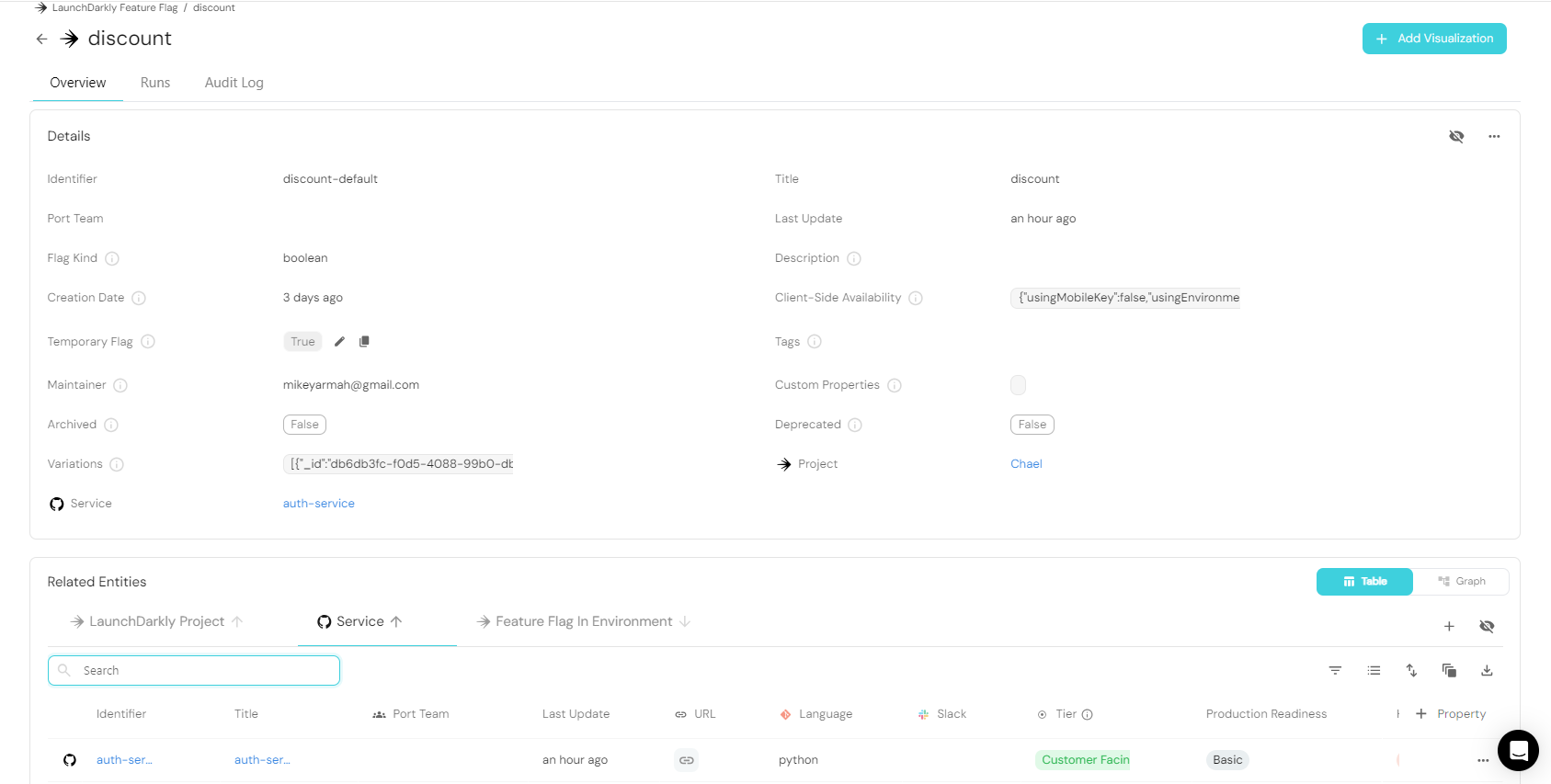
Task: Open the group-by list icon
Action: pyautogui.click(x=1374, y=670)
